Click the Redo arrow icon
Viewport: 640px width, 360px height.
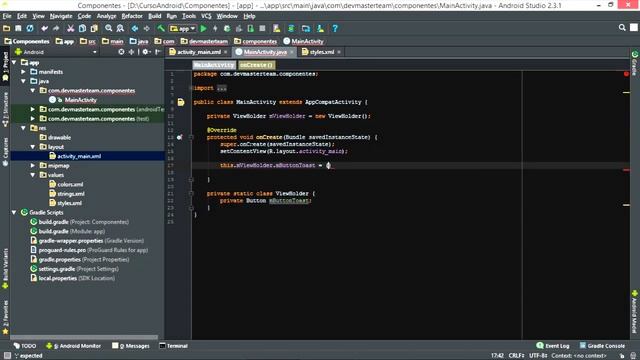56,29
